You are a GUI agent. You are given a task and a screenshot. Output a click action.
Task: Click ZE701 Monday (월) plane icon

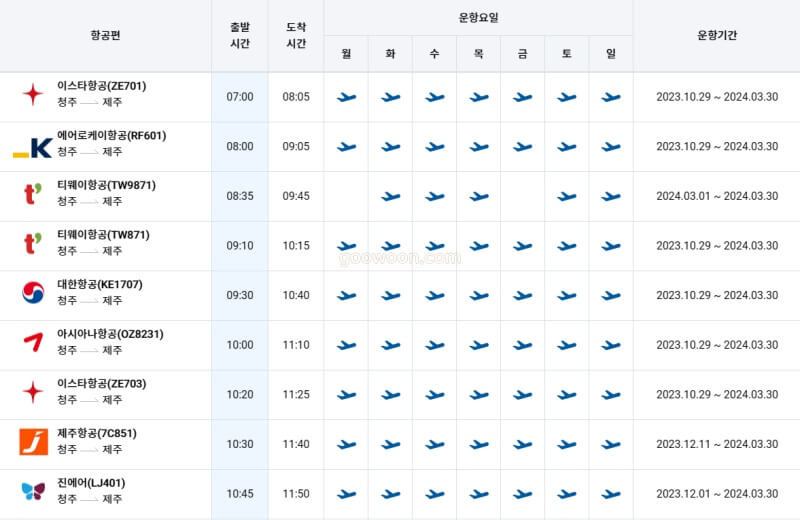coord(346,97)
